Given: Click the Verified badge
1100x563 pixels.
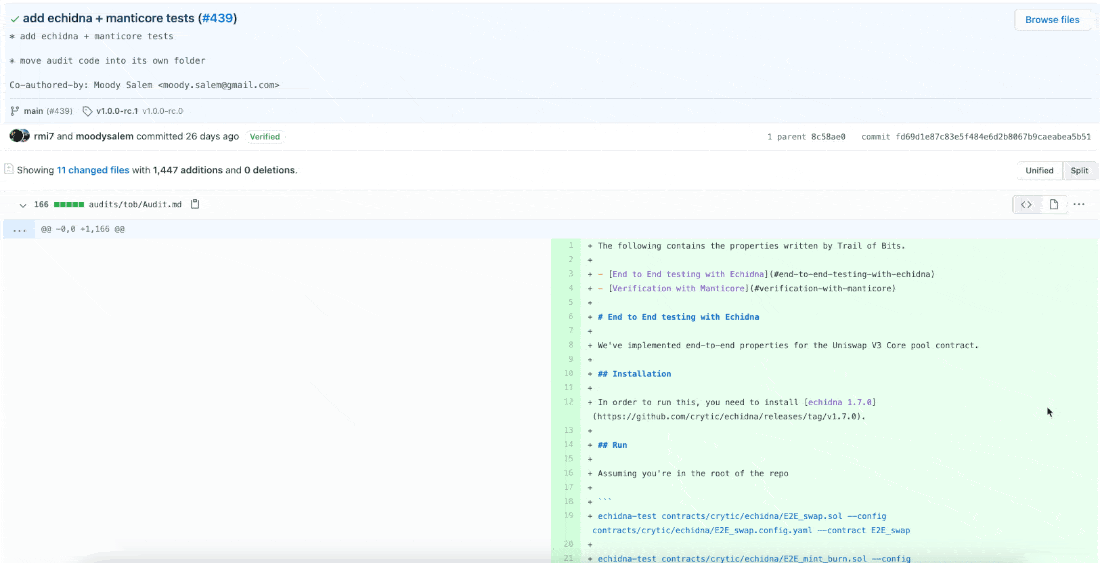Looking at the screenshot, I should click(264, 137).
